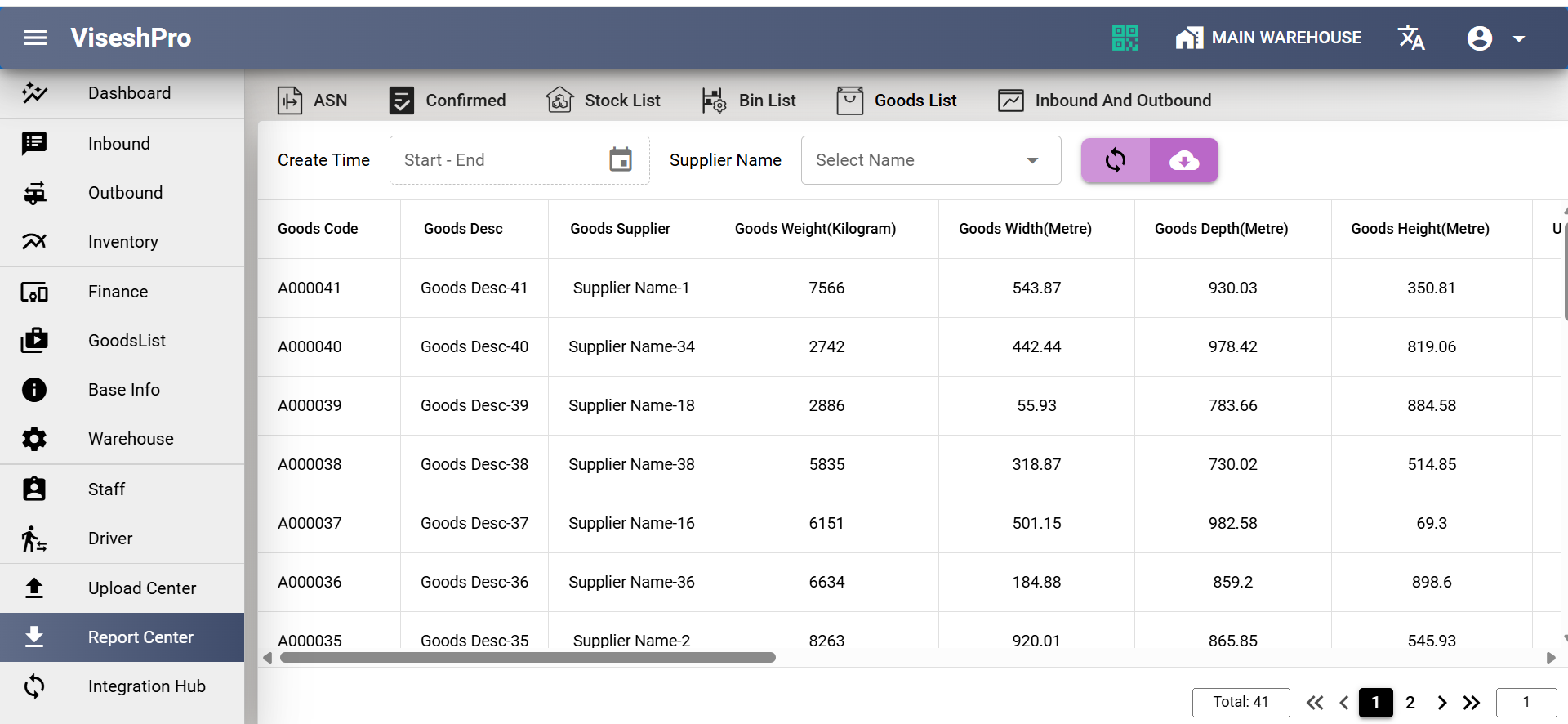Screen dimensions: 1568x724
Task: Open Finance from the sidebar
Action: (118, 292)
